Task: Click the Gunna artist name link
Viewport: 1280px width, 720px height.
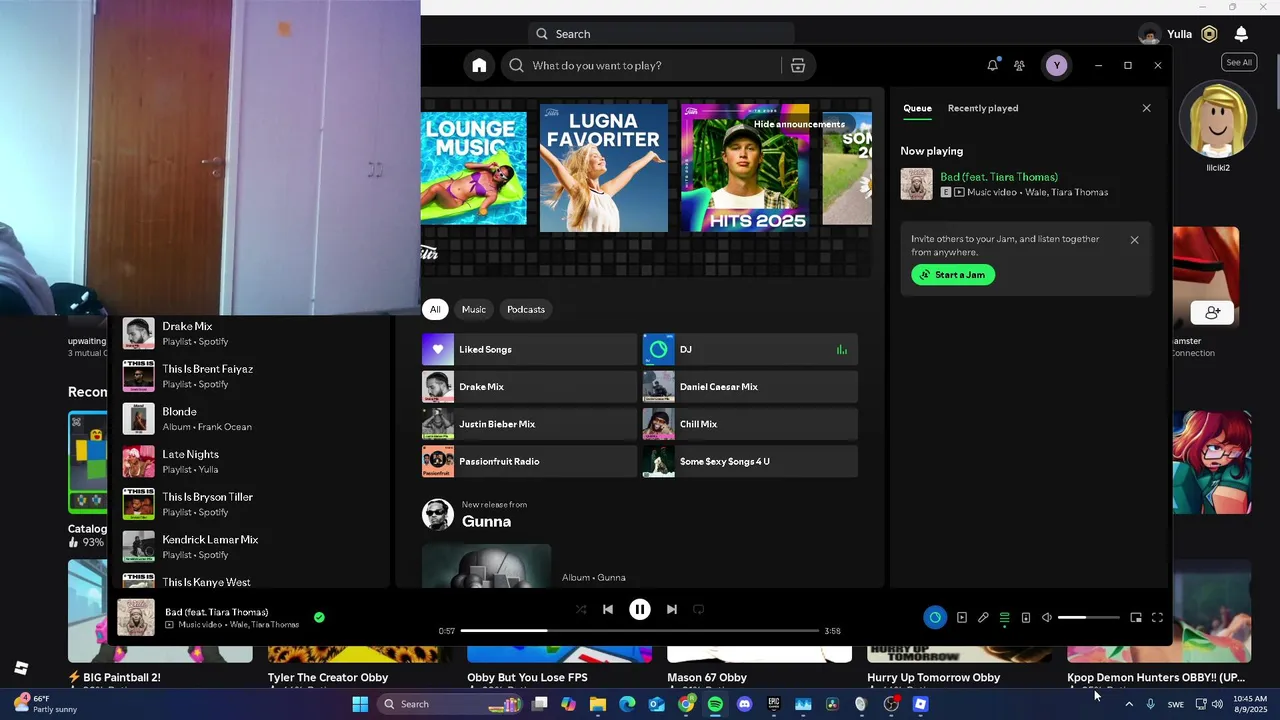Action: coord(486,521)
